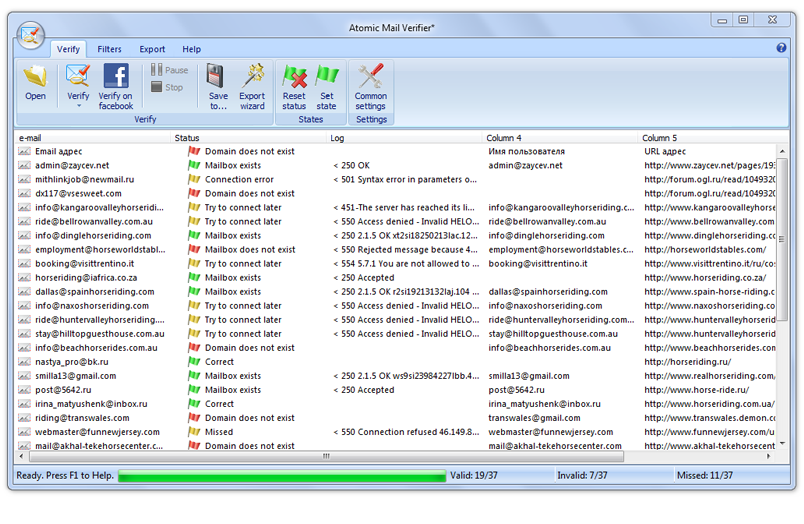
Task: Switch to the Verify ribbon tab
Action: pyautogui.click(x=68, y=49)
